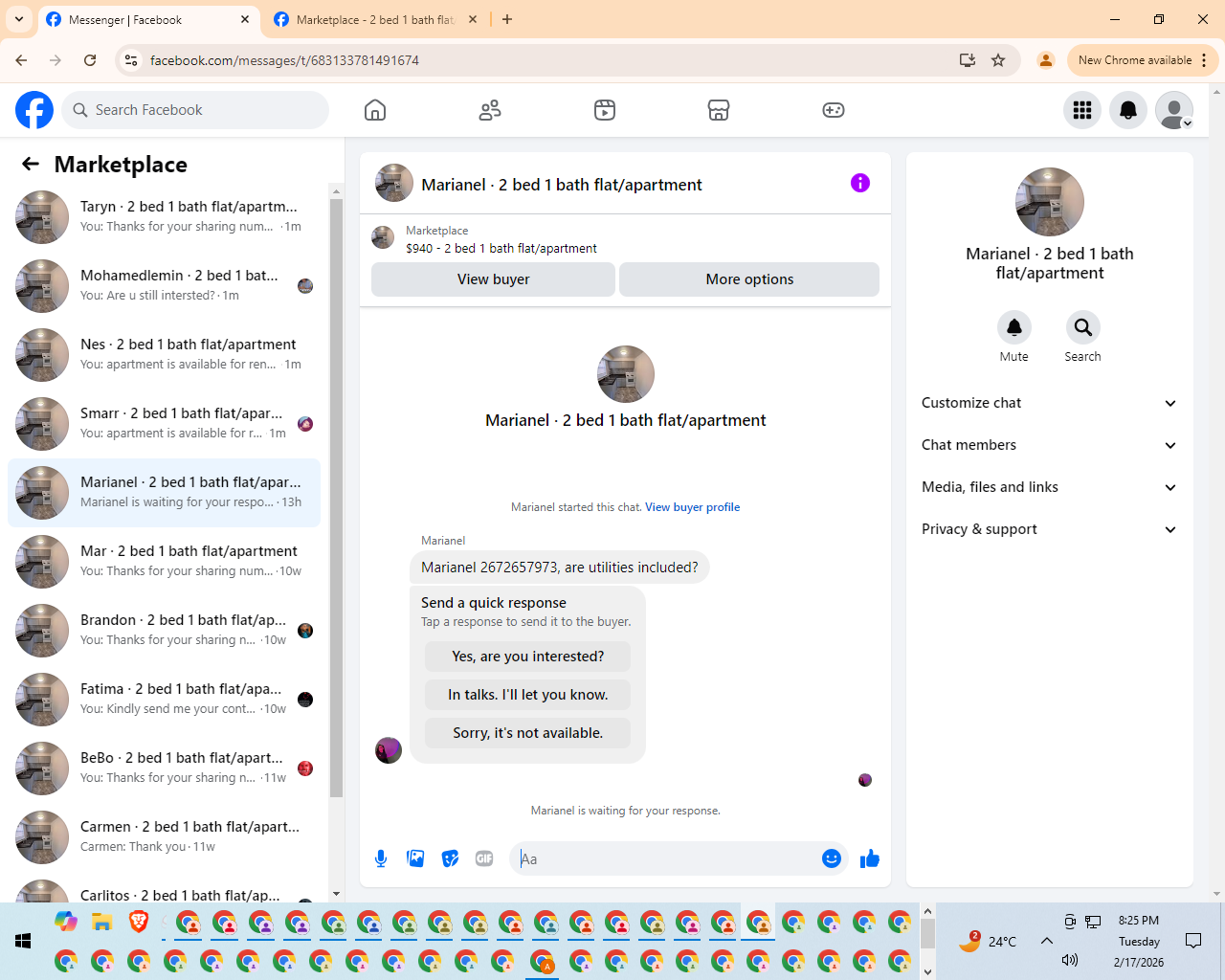1225x980 pixels.
Task: Open the Chrome profile avatar
Action: pos(1046,60)
